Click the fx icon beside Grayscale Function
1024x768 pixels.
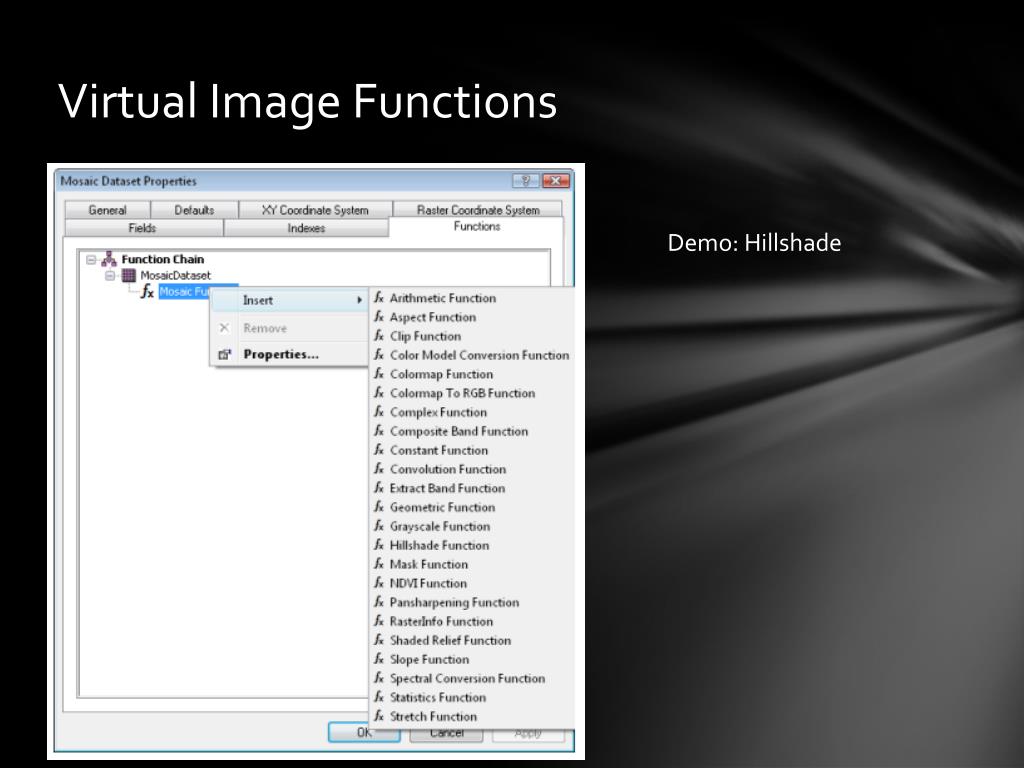[379, 526]
